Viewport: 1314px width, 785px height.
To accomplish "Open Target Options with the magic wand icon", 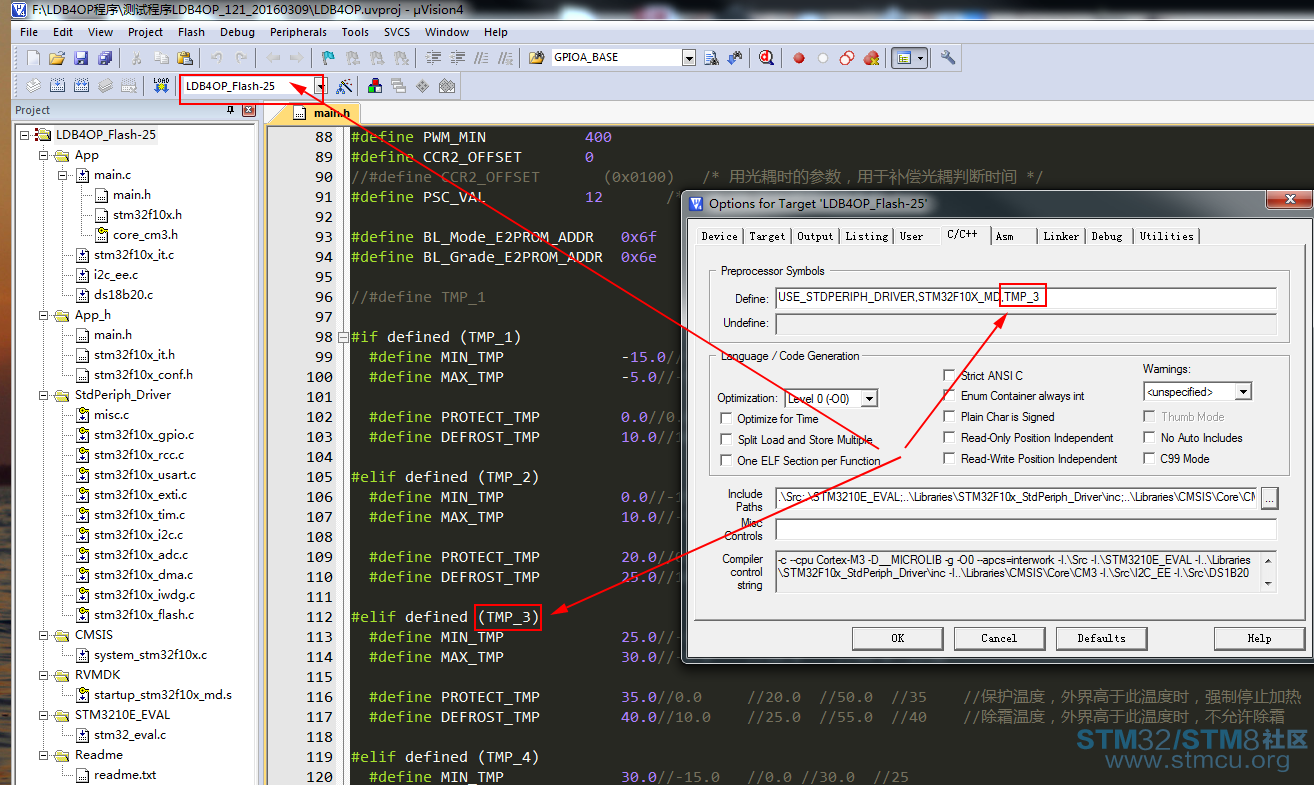I will pos(344,86).
